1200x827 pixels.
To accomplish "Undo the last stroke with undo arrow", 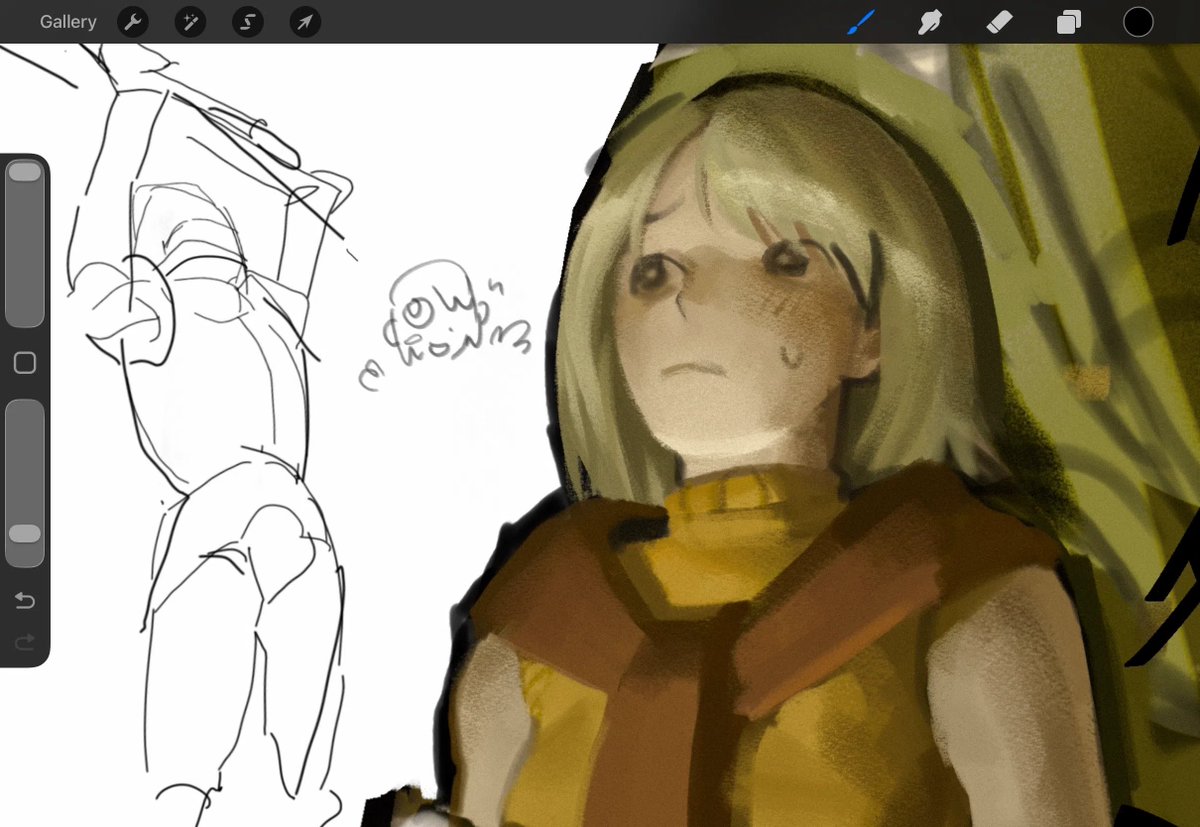I will point(25,600).
